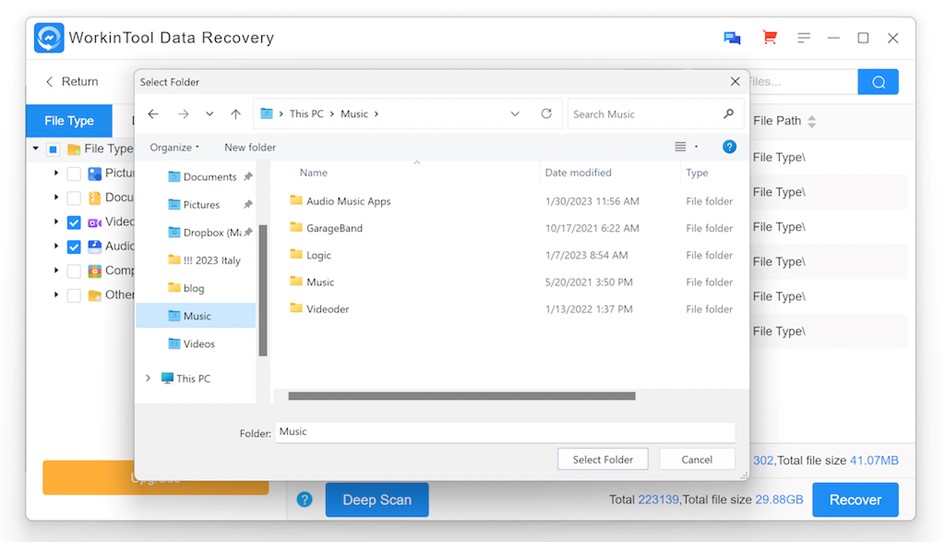Viewport: 945px width, 542px height.
Task: Check the Documents category checkbox
Action: tap(74, 198)
